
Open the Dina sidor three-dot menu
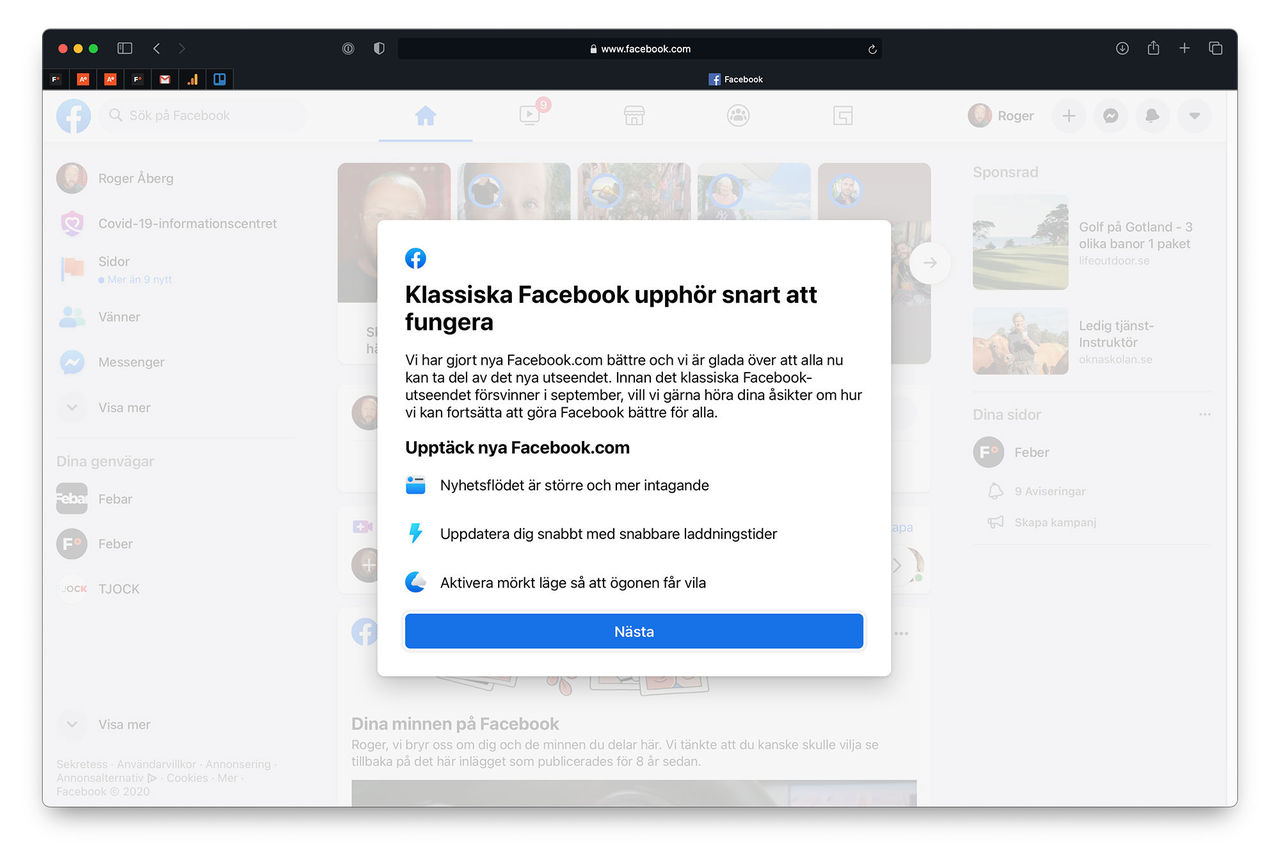click(1204, 414)
